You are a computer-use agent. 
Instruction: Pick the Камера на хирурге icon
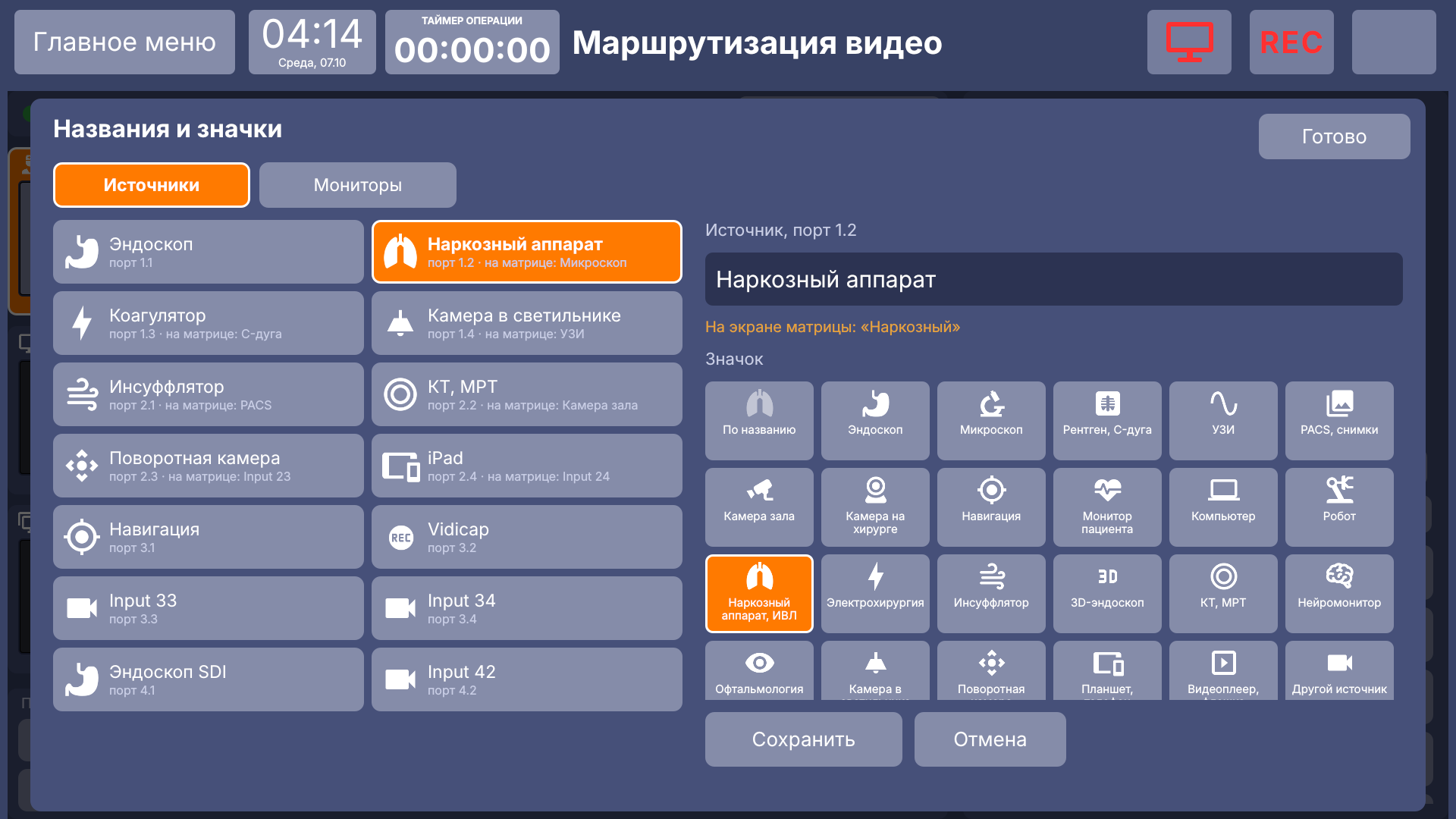875,507
